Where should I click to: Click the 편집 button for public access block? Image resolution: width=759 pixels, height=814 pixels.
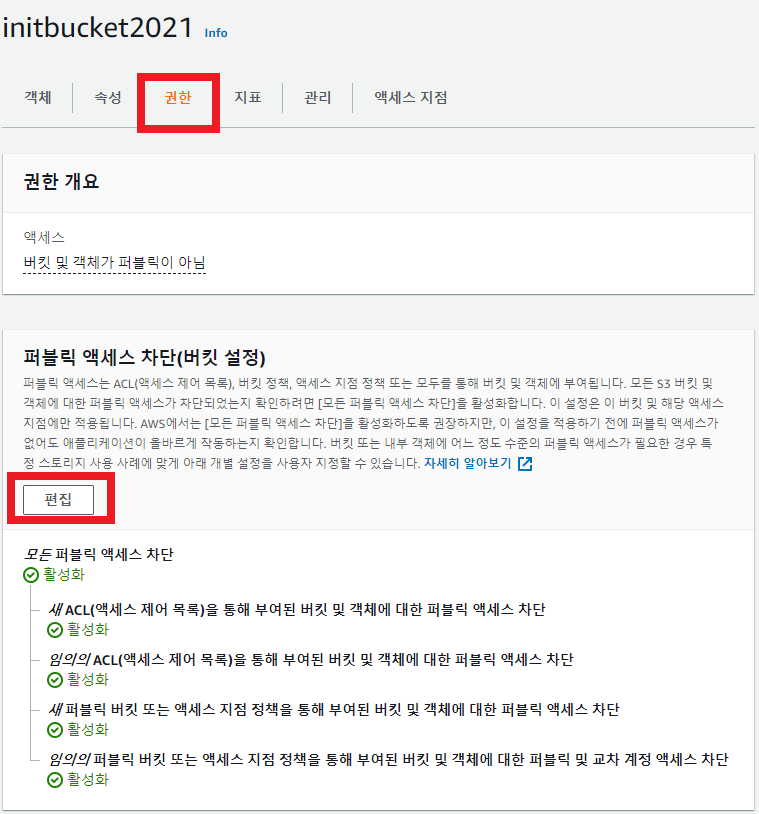point(58,499)
